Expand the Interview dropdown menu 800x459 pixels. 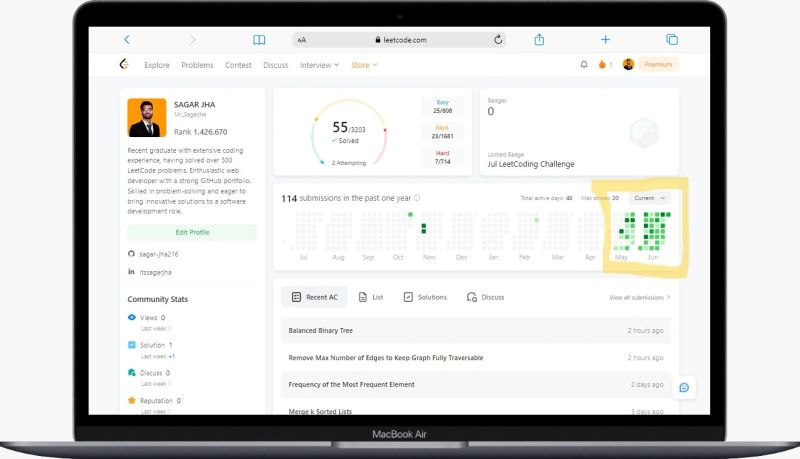click(319, 65)
